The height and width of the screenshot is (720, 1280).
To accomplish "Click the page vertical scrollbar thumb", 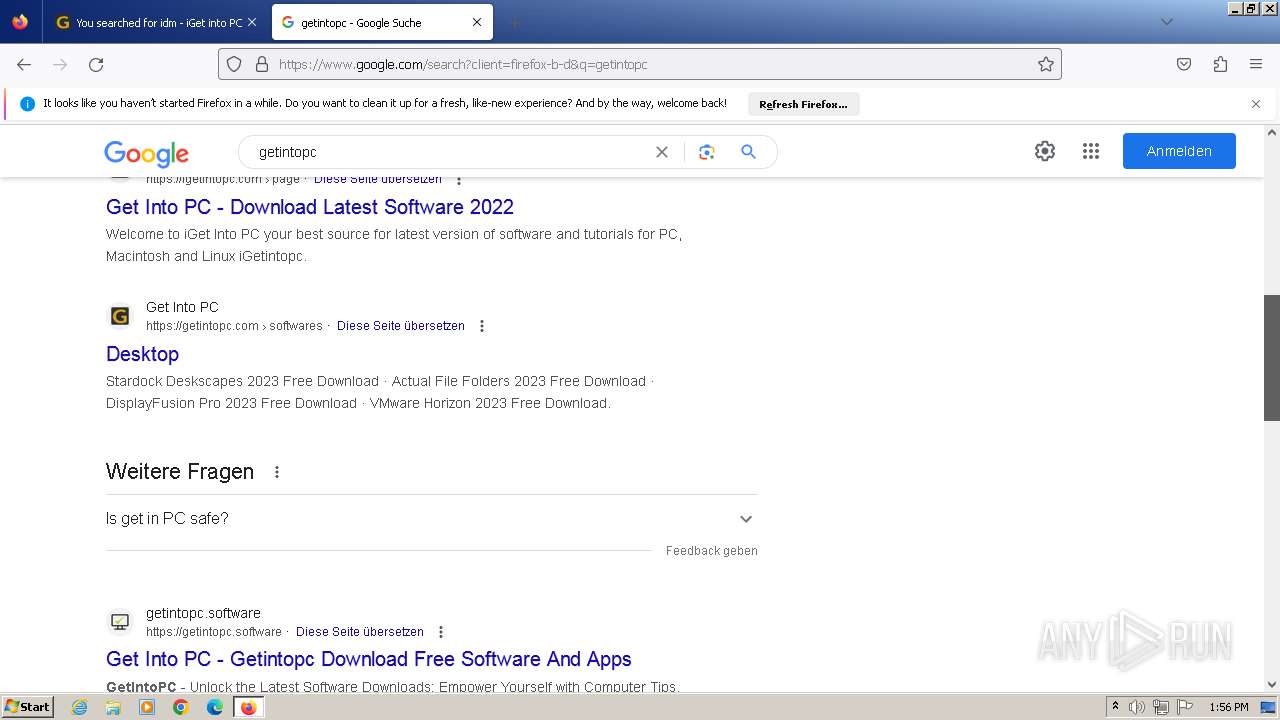I will (x=1272, y=357).
